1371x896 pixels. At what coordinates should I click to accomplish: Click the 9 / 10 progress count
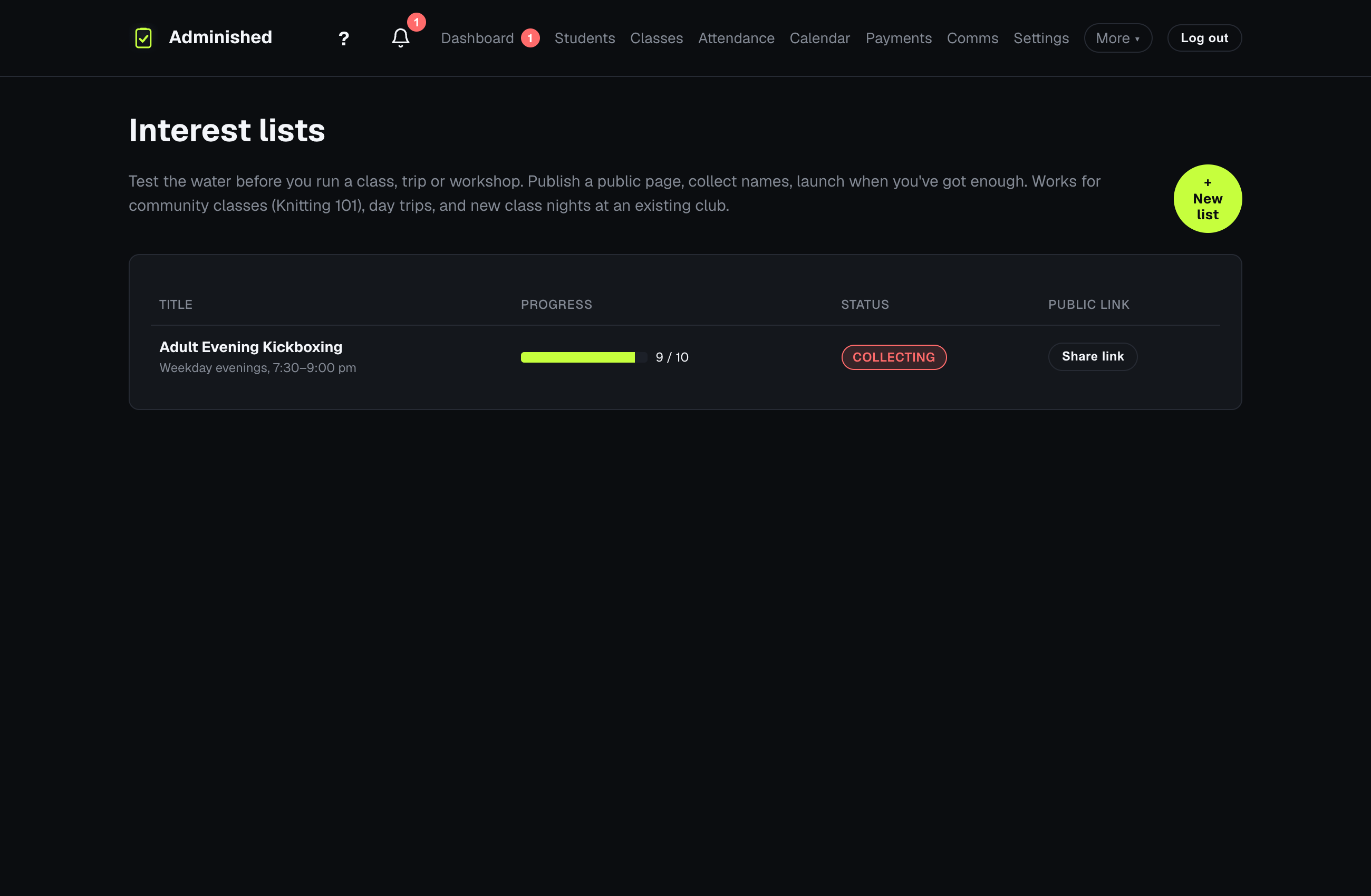click(672, 357)
